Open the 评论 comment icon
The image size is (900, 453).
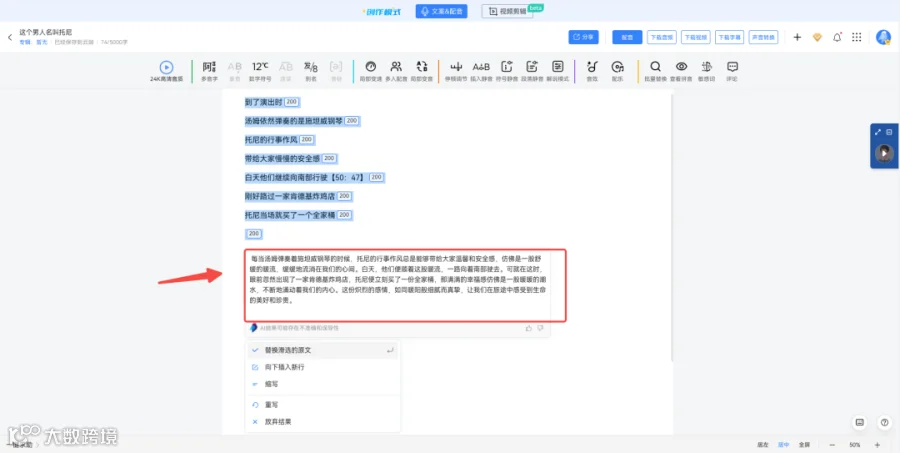pyautogui.click(x=732, y=67)
